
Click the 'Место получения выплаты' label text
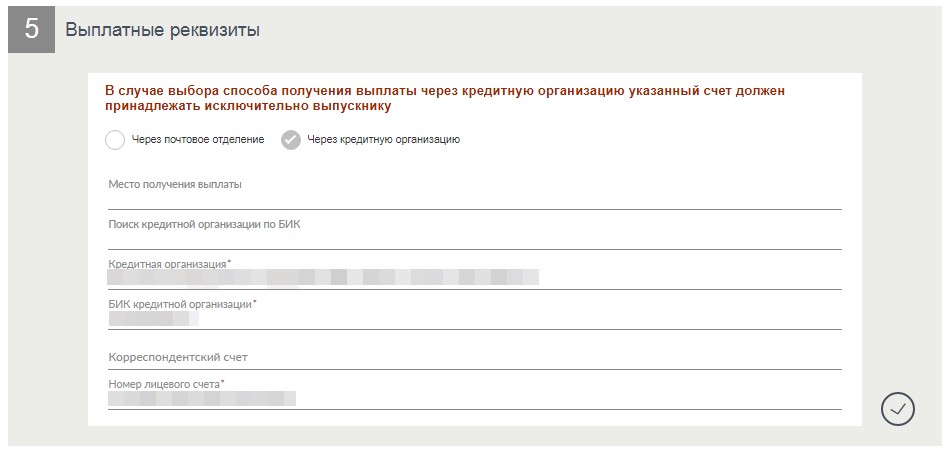175,184
